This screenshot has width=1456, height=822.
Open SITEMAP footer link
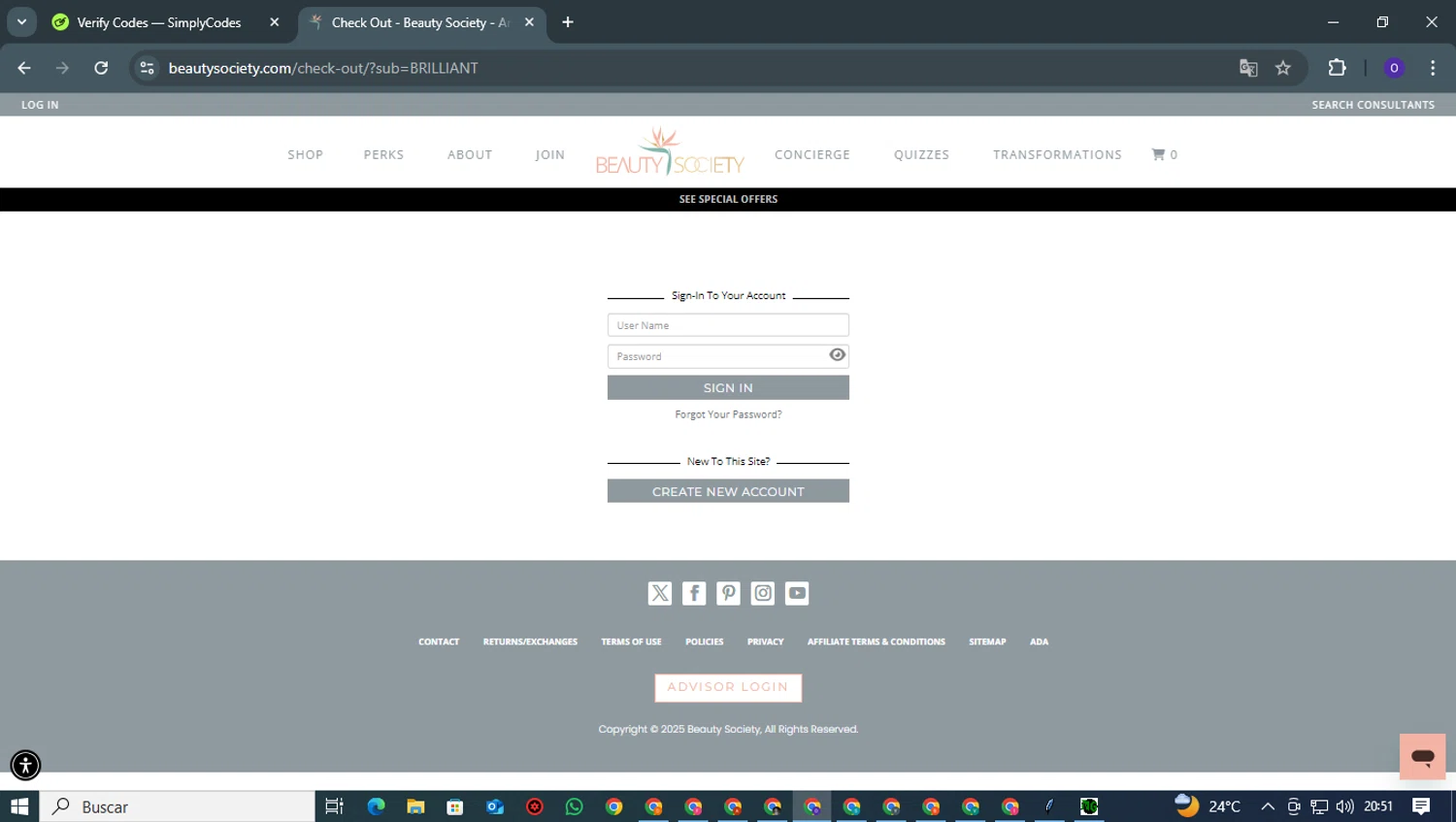[x=987, y=641]
